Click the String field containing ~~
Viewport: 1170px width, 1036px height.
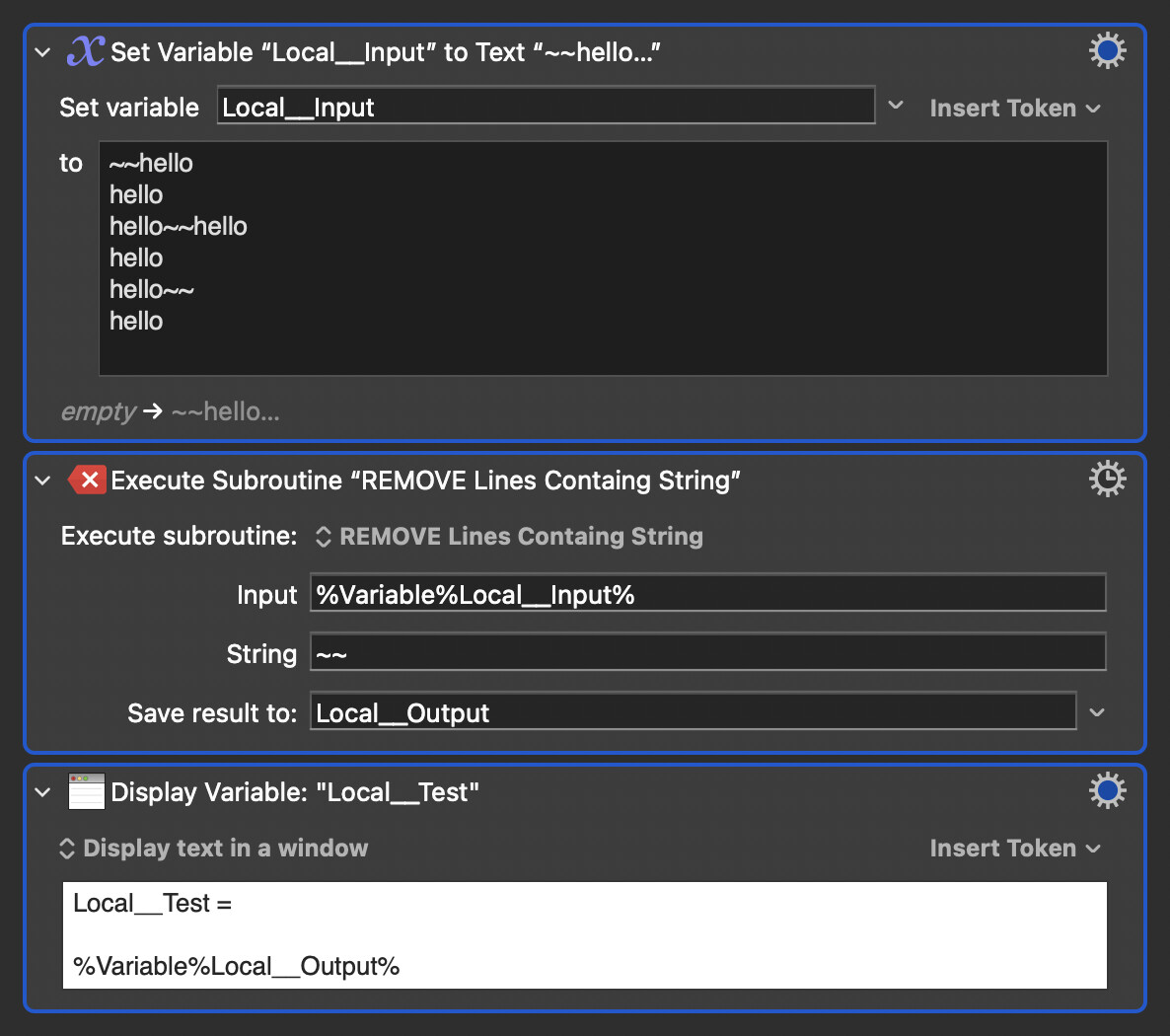(x=707, y=652)
